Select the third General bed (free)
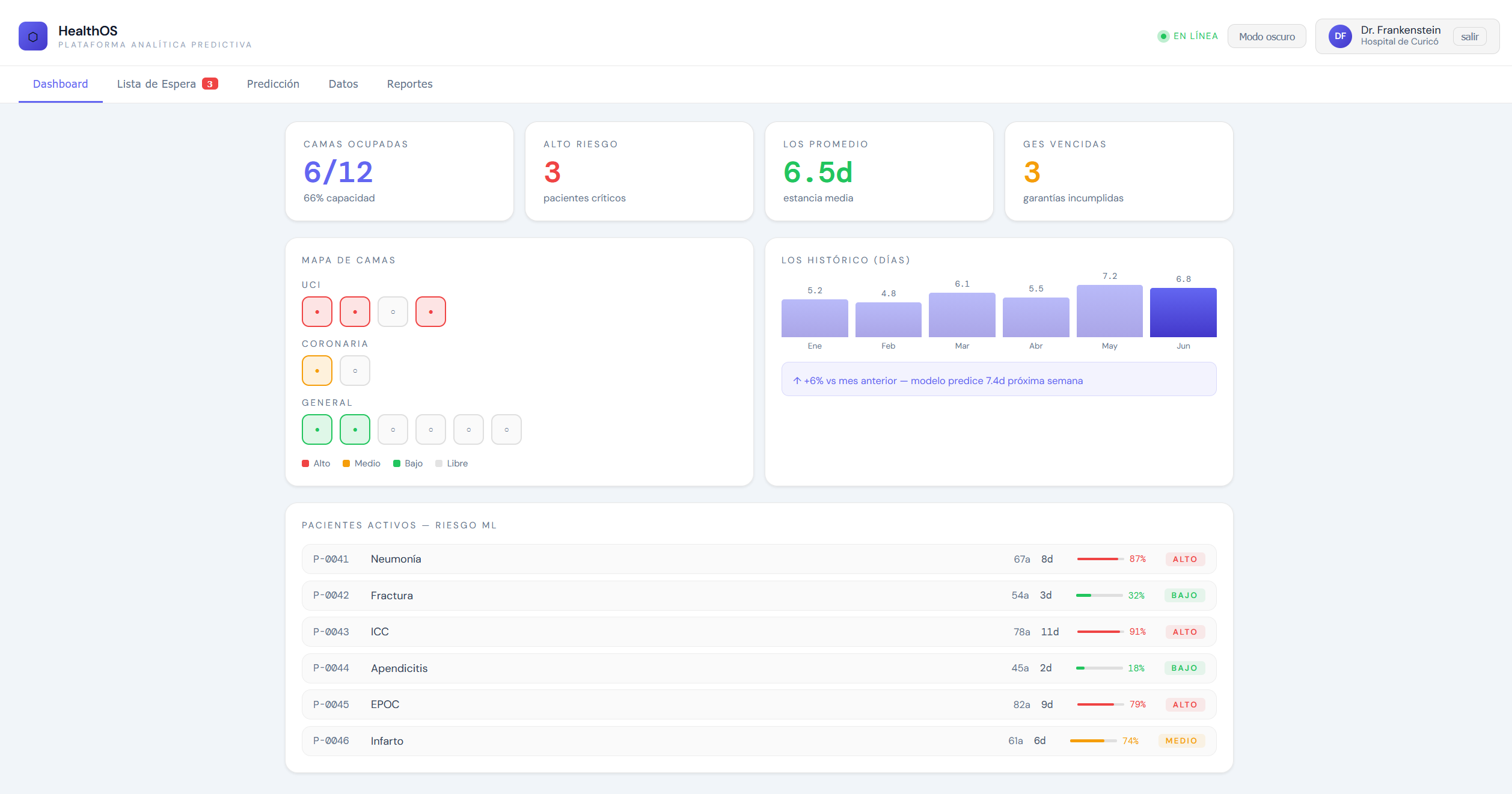The height and width of the screenshot is (794, 1512). pyautogui.click(x=393, y=429)
